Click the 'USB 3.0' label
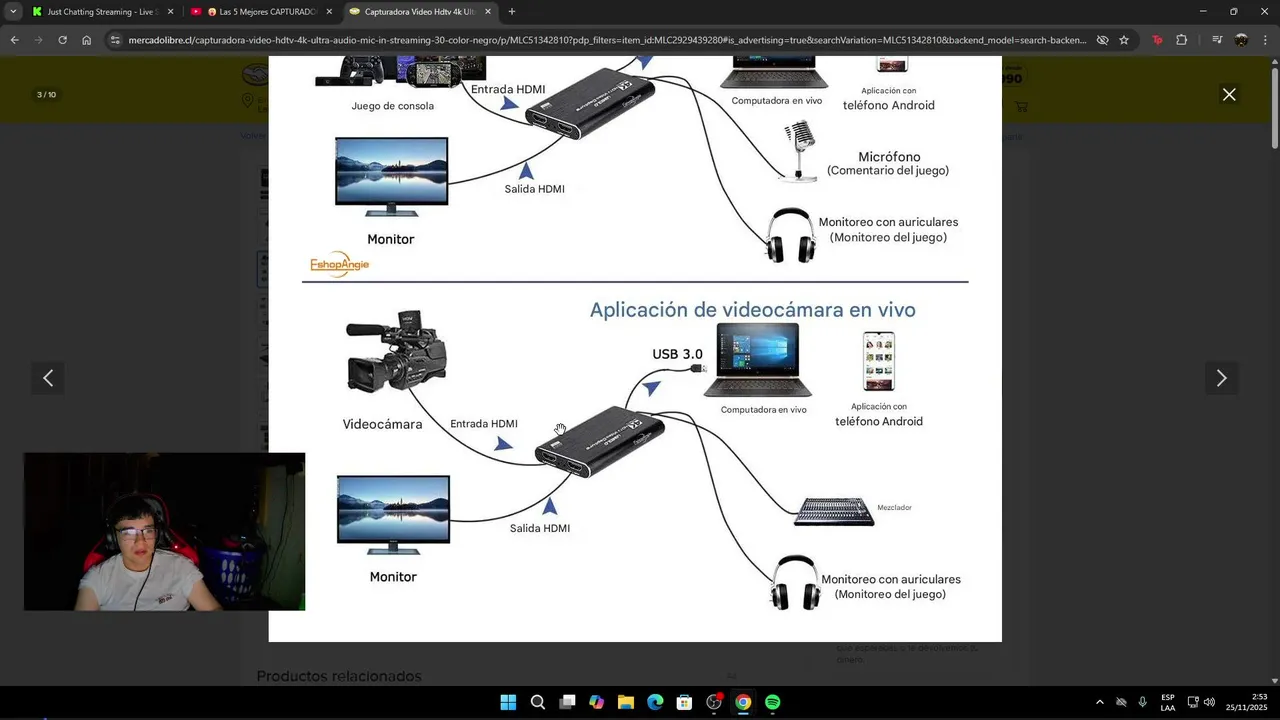The width and height of the screenshot is (1280, 720). 677,354
